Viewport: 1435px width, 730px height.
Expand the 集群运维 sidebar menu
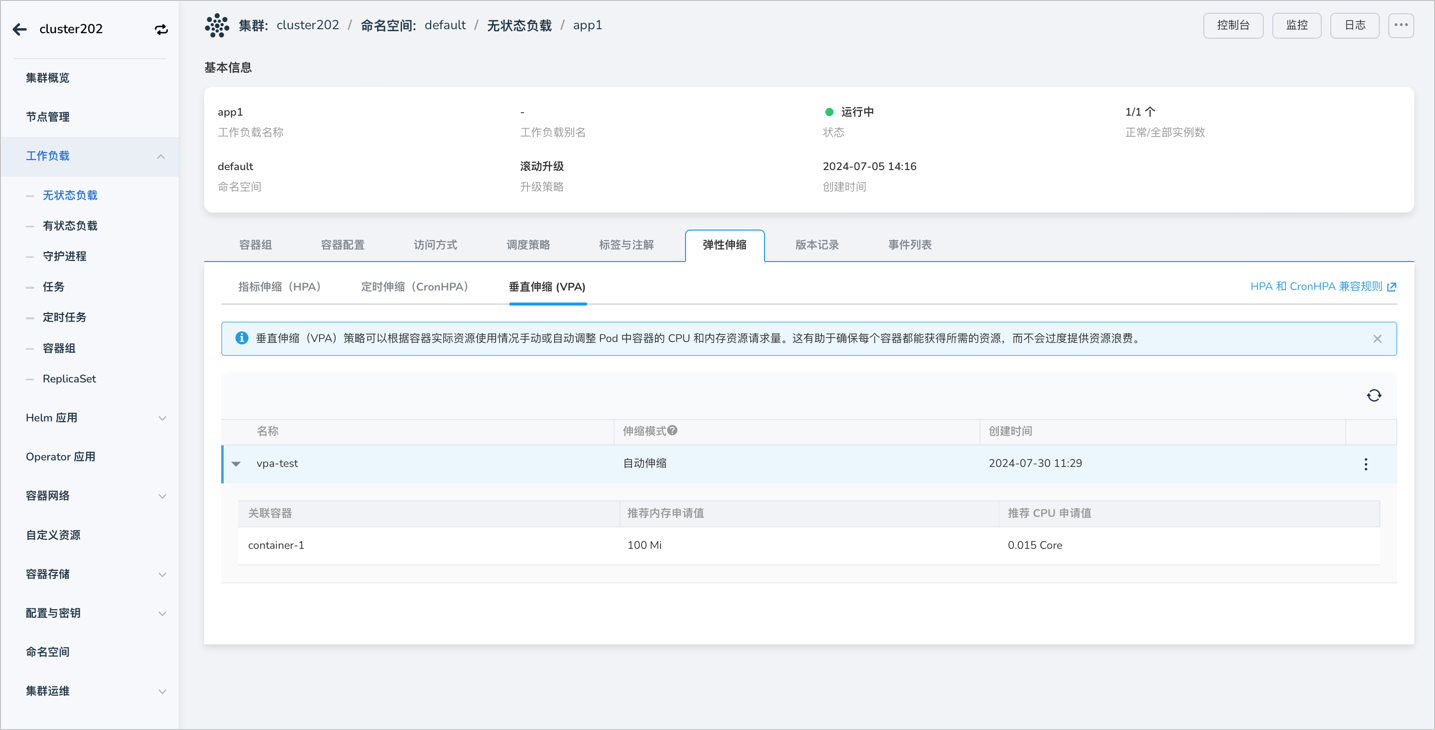point(162,692)
